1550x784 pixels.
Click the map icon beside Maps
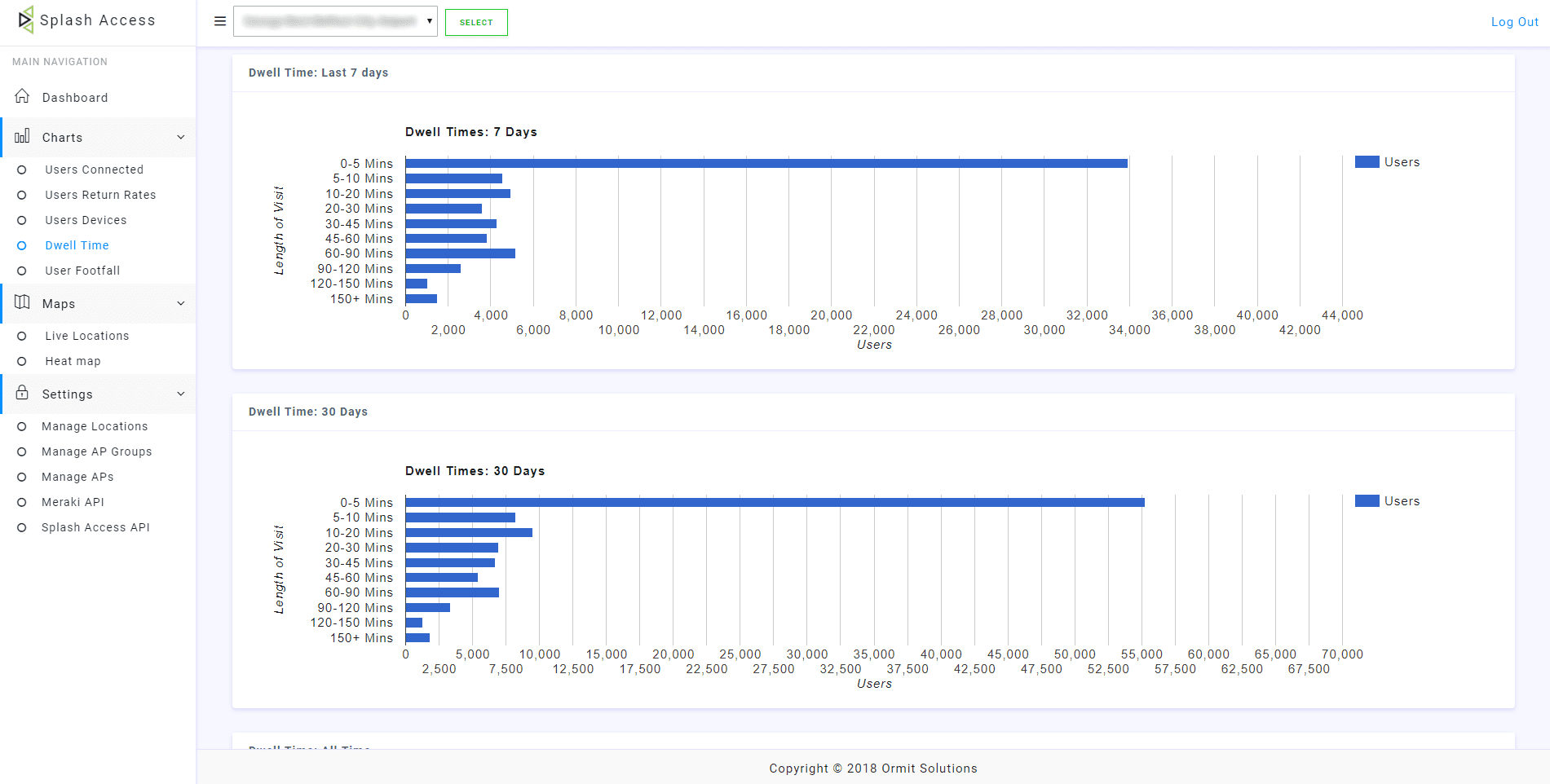[x=22, y=302]
